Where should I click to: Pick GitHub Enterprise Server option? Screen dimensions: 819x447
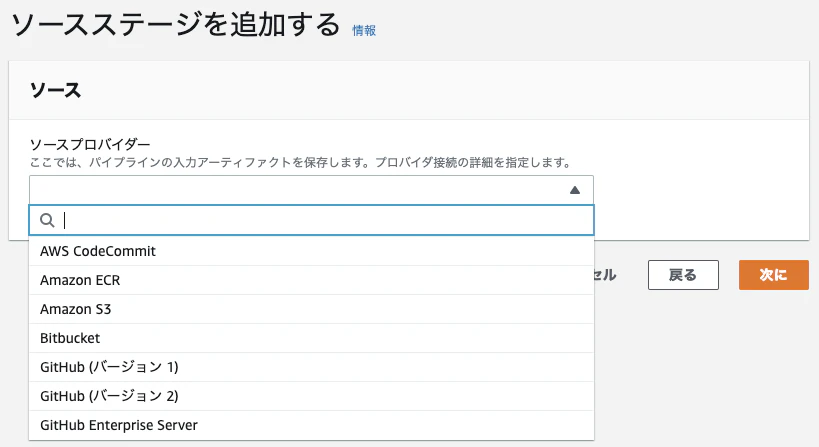click(311, 425)
